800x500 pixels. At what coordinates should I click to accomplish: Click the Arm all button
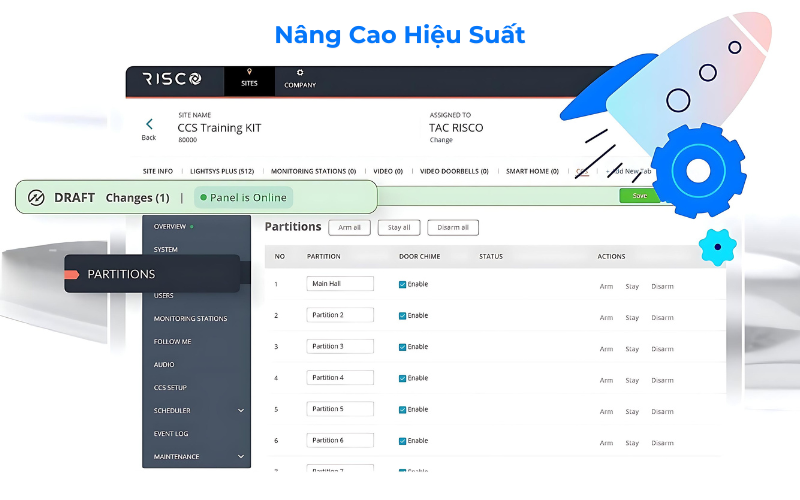pyautogui.click(x=349, y=228)
